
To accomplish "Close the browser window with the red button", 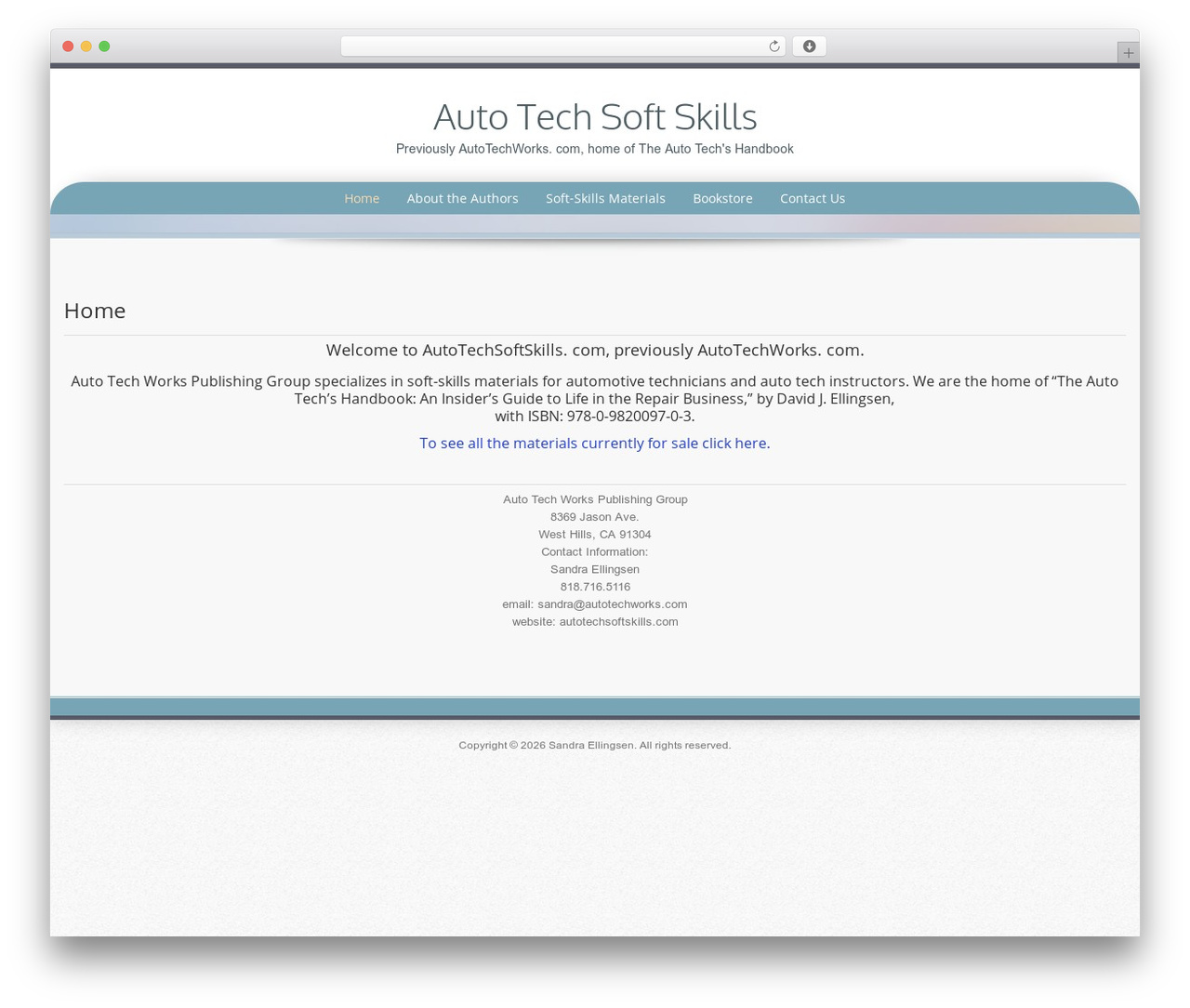I will point(68,46).
